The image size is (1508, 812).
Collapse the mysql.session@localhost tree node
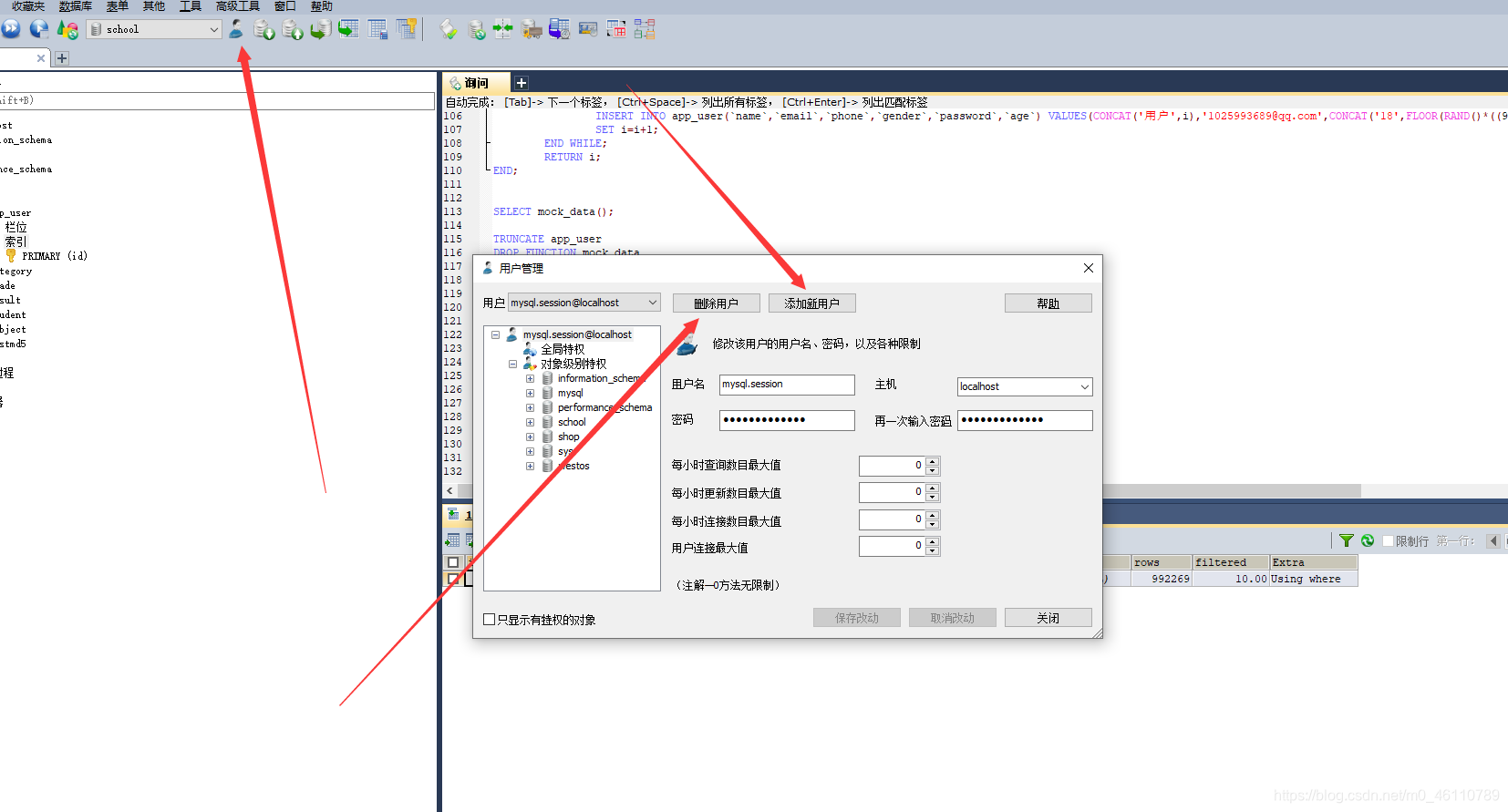(495, 334)
